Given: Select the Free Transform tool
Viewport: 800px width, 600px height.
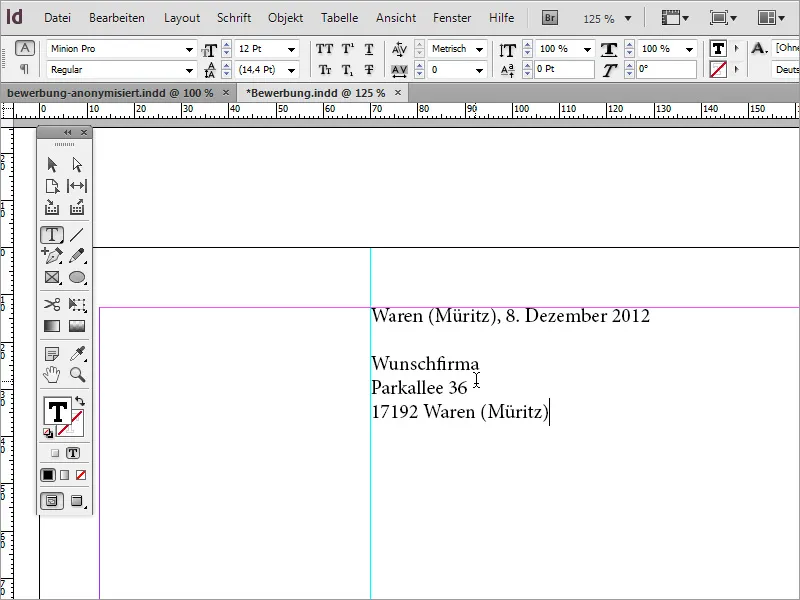Looking at the screenshot, I should pyautogui.click(x=77, y=305).
